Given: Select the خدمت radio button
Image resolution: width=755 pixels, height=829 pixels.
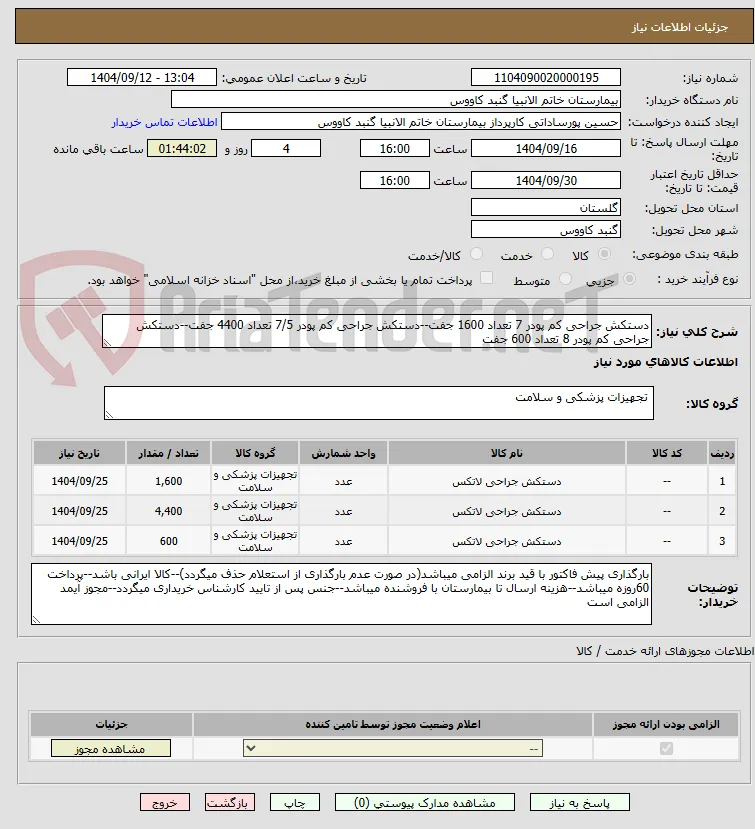Looking at the screenshot, I should pos(548,254).
